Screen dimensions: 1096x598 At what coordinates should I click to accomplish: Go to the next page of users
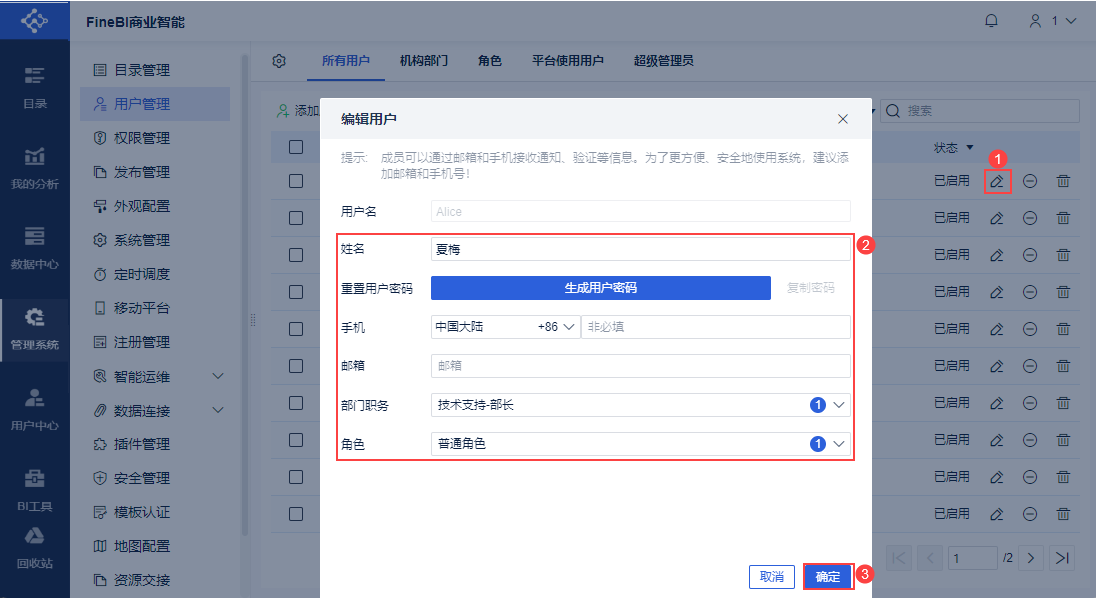[x=1030, y=557]
